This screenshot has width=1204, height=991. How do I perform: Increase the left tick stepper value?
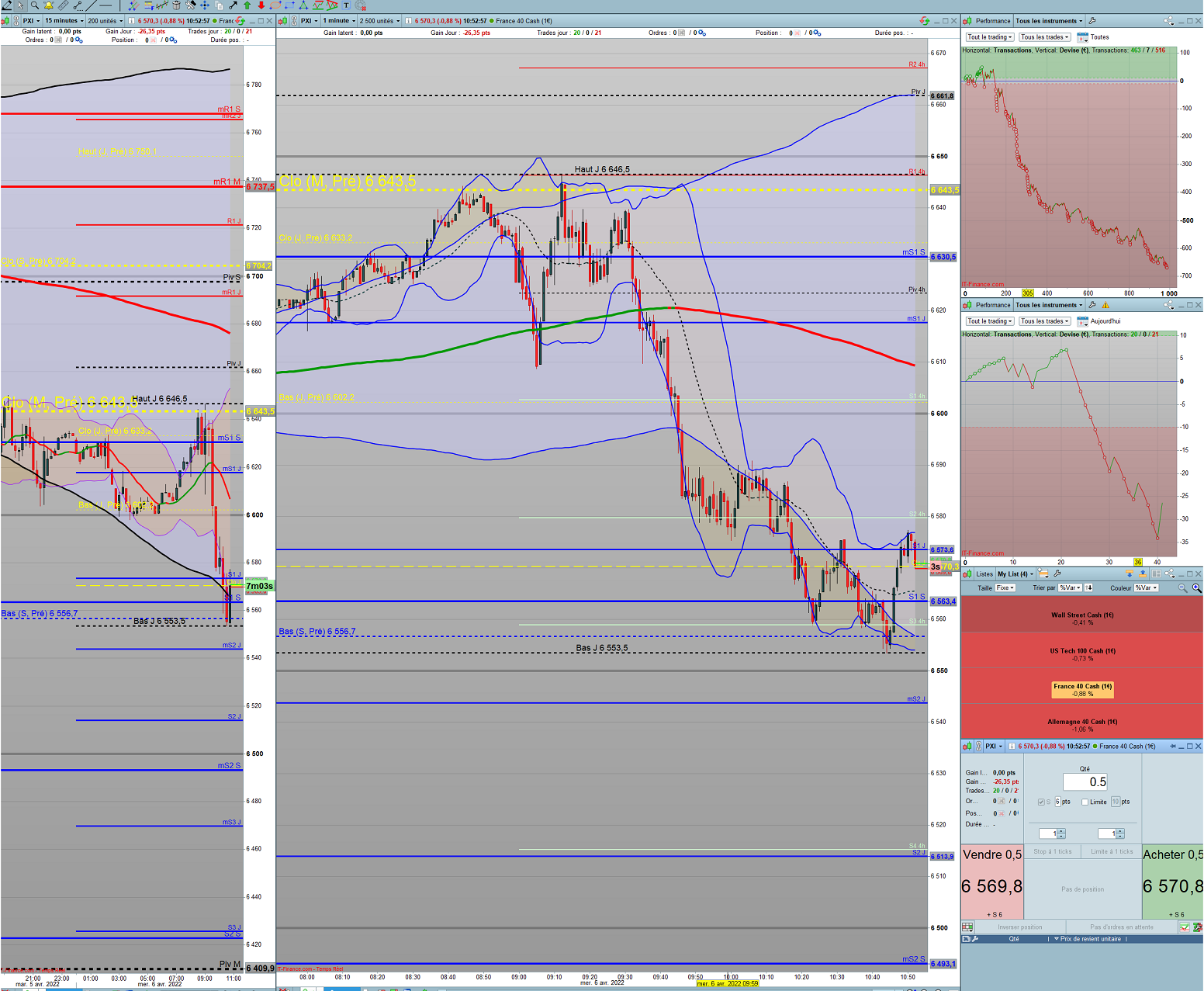pyautogui.click(x=1061, y=830)
